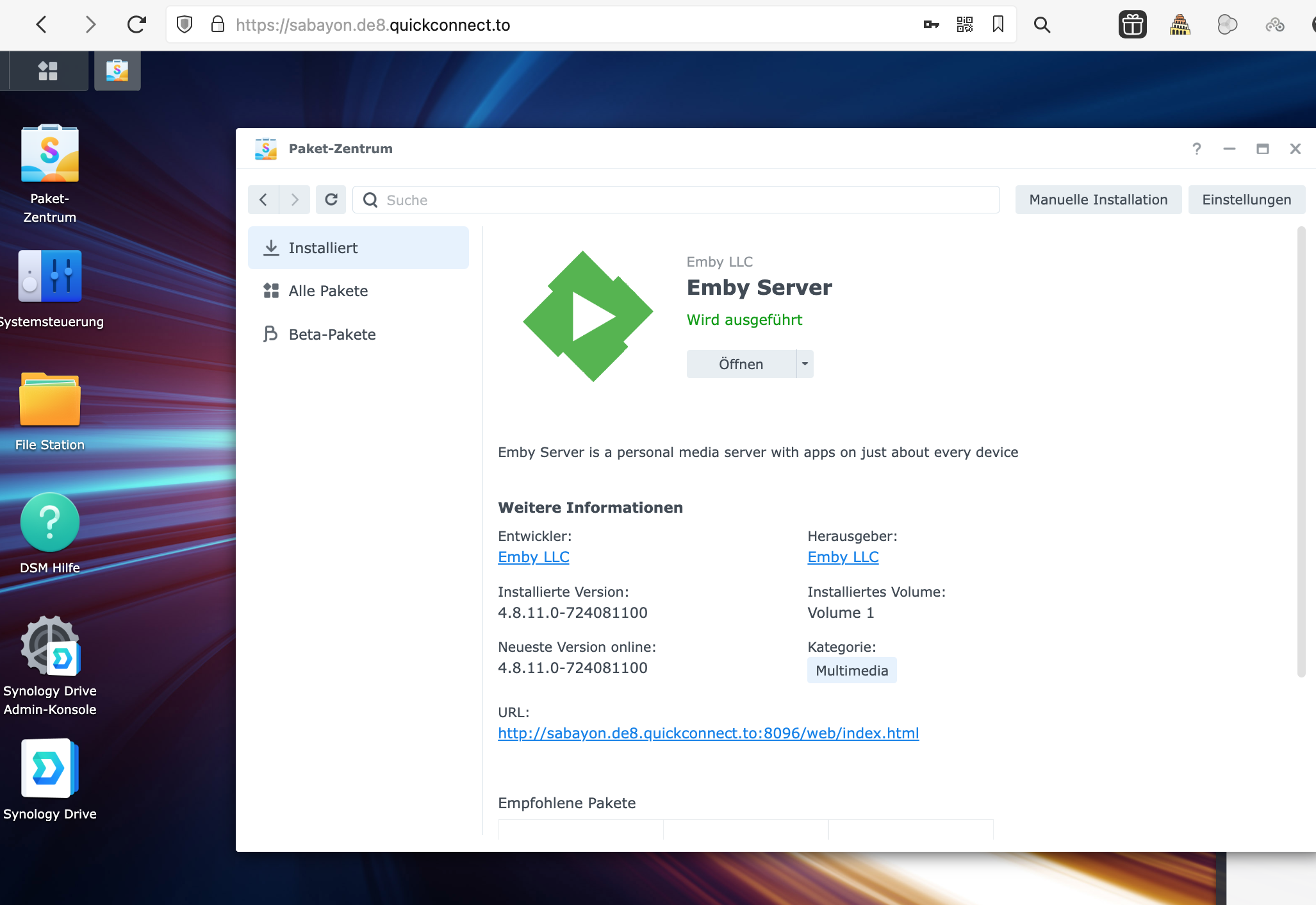
Task: Launch the Synology Drive desktop icon
Action: (x=49, y=768)
